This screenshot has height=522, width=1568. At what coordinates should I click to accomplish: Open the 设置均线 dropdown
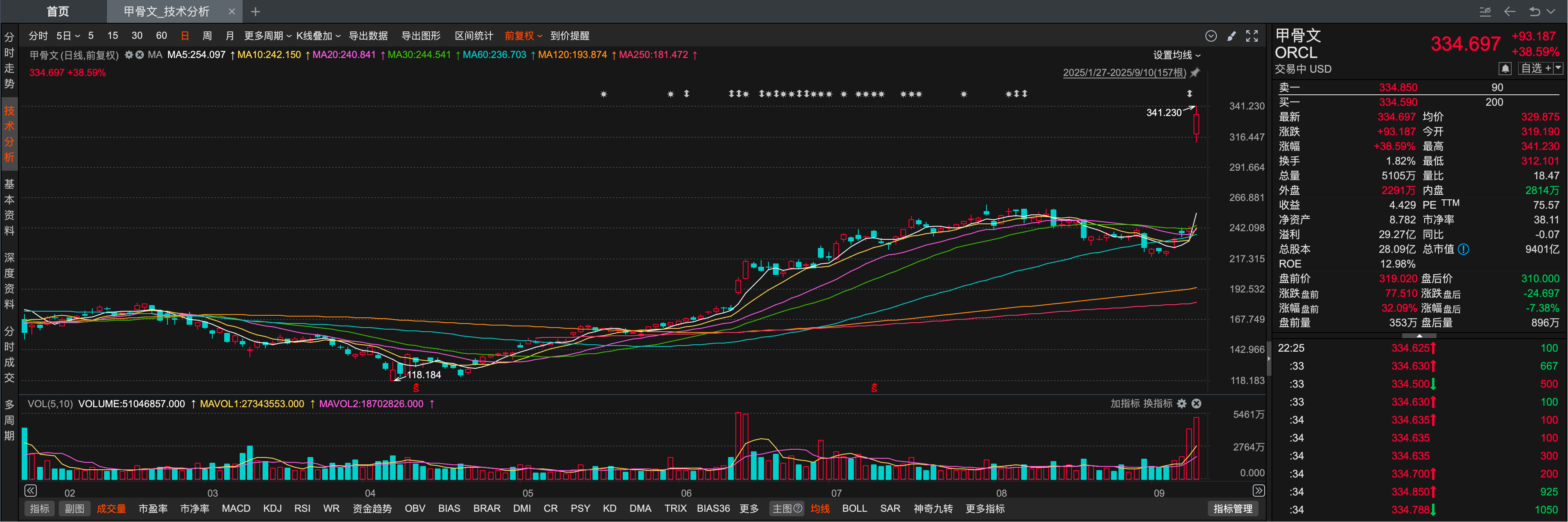point(1176,55)
